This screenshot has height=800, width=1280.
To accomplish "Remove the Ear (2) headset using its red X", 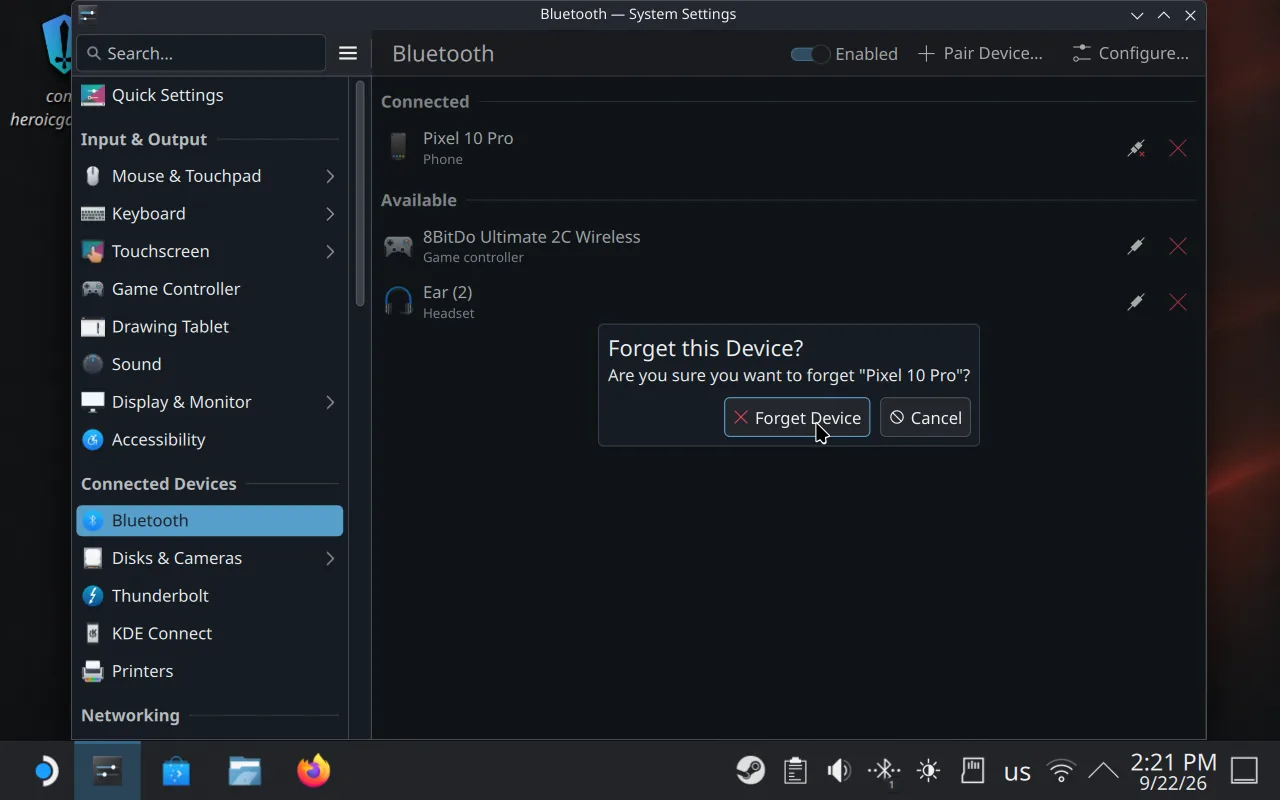I will click(1178, 302).
